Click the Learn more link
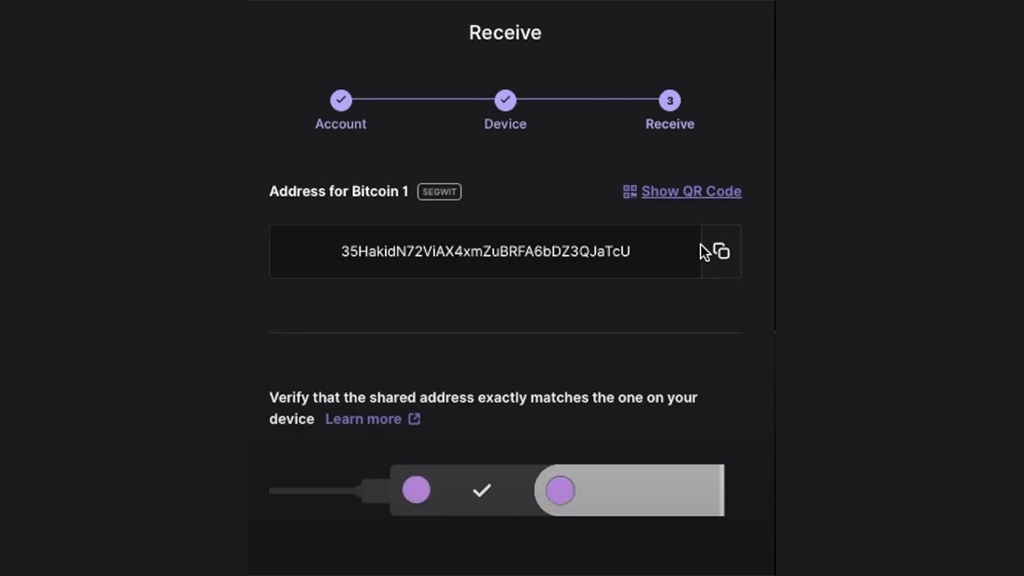The height and width of the screenshot is (576, 1024). 363,419
